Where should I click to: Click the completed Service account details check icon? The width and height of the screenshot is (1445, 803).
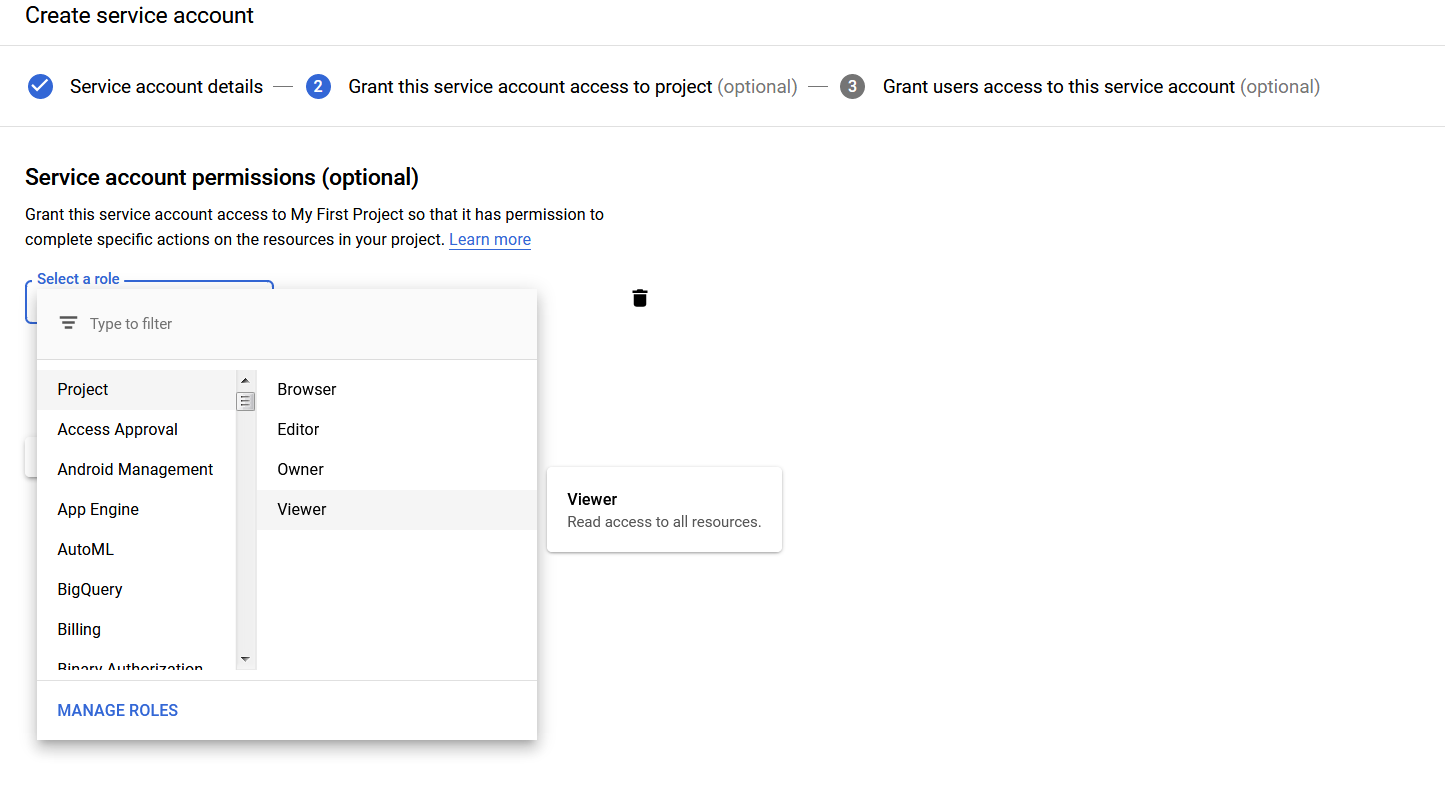point(40,86)
